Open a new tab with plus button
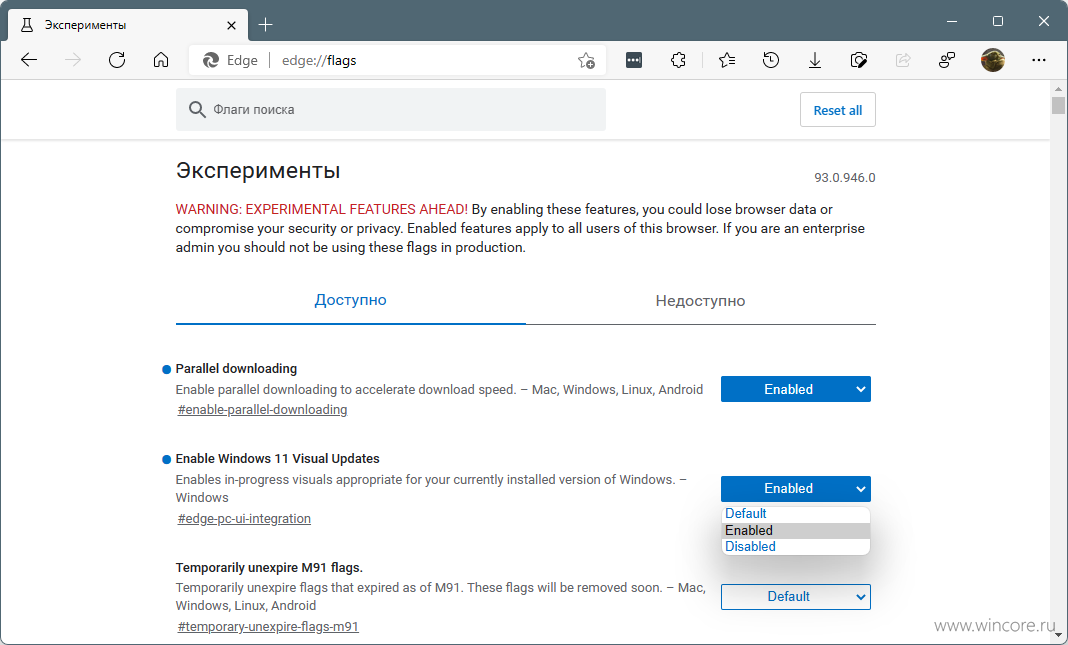This screenshot has width=1068, height=645. [x=266, y=25]
